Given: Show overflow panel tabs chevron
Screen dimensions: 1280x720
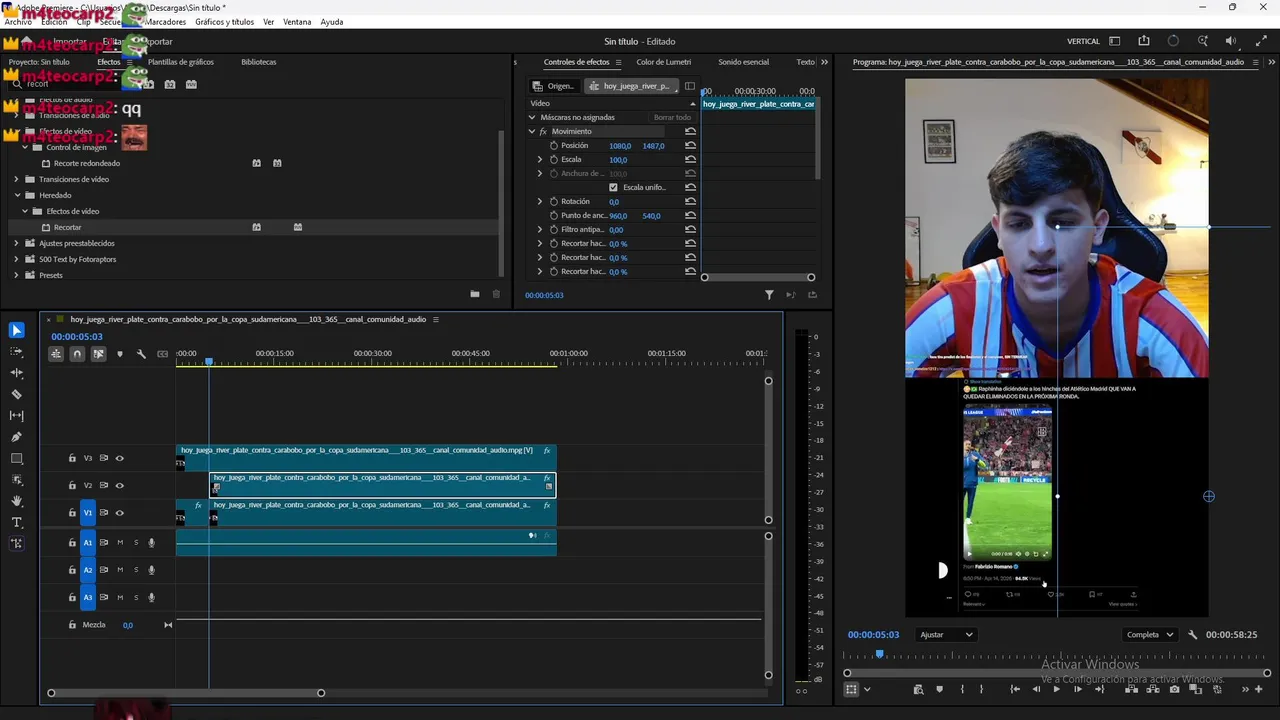Looking at the screenshot, I should coord(824,62).
